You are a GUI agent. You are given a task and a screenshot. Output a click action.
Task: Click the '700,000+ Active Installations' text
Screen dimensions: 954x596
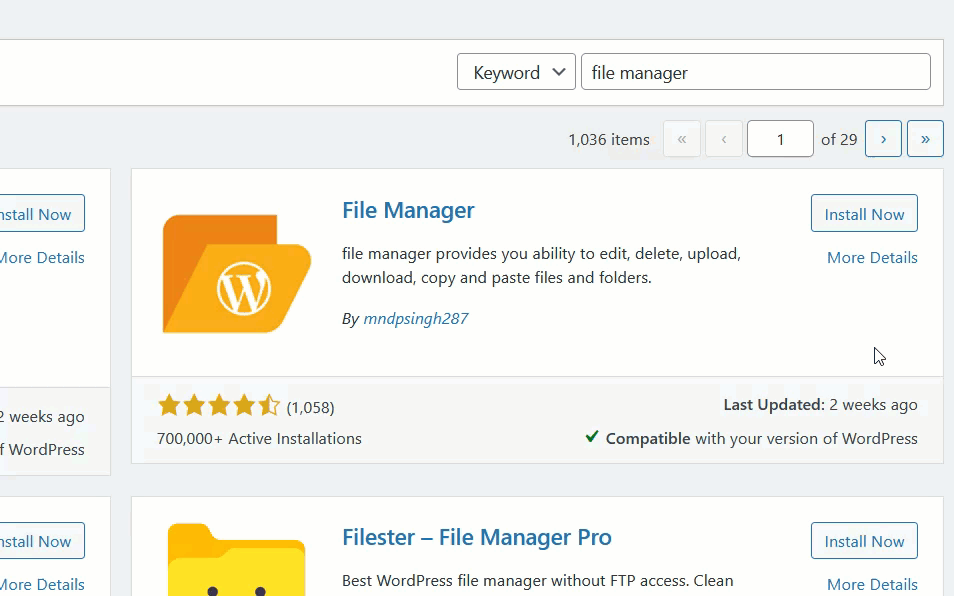(x=259, y=438)
